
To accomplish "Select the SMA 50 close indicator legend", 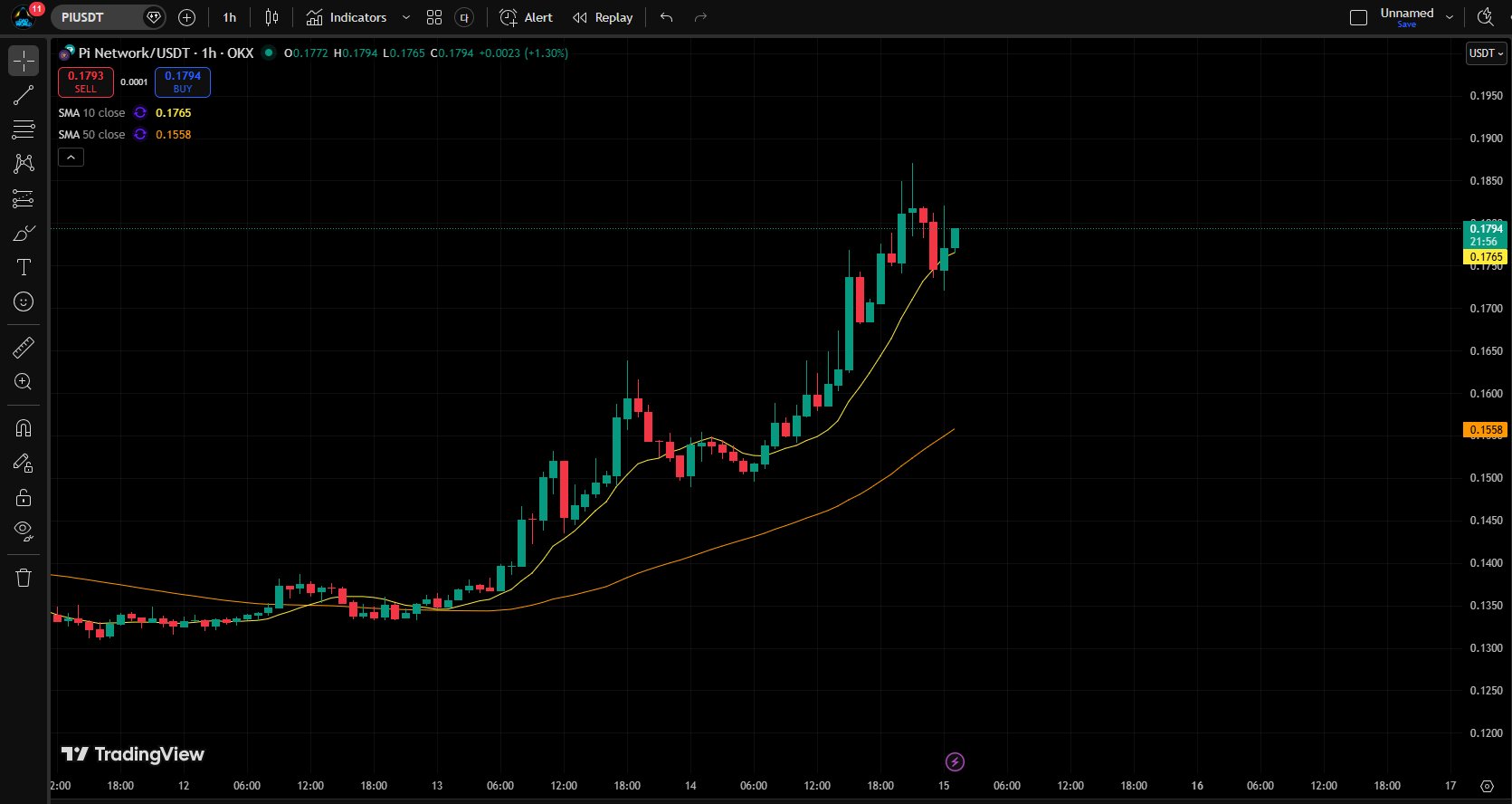I will [x=92, y=135].
